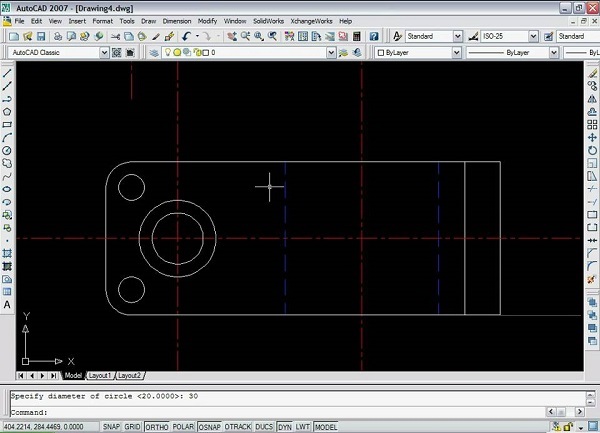This screenshot has width=600, height=433.
Task: Toggle ORTHO mode in status bar
Action: coord(157,426)
